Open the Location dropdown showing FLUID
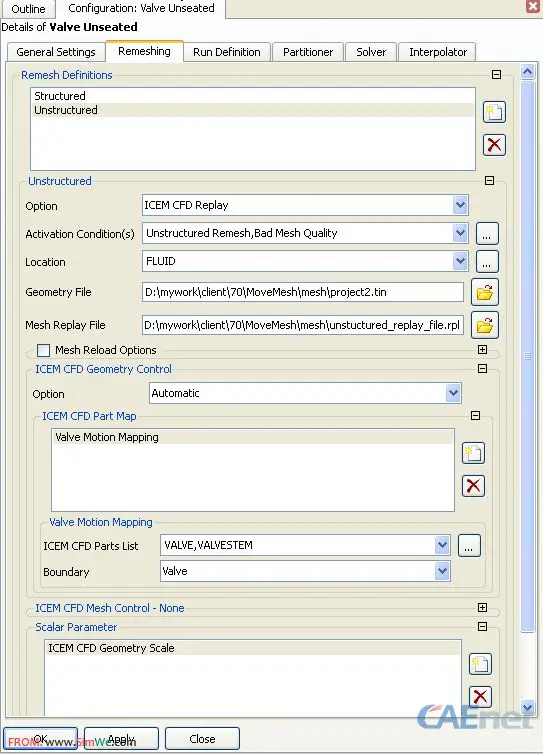This screenshot has width=543, height=754. [x=460, y=261]
